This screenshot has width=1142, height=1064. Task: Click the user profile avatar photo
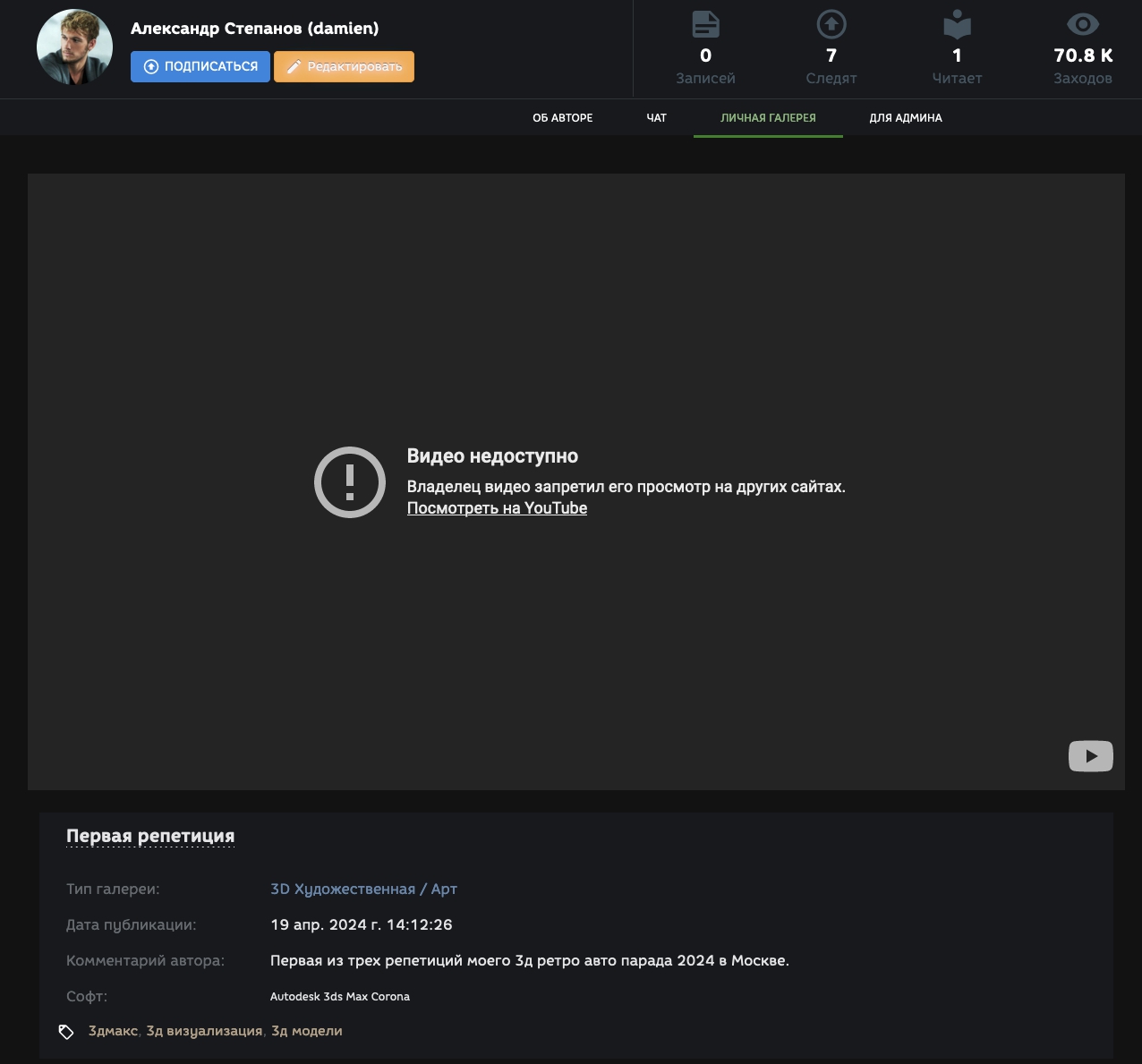(74, 47)
